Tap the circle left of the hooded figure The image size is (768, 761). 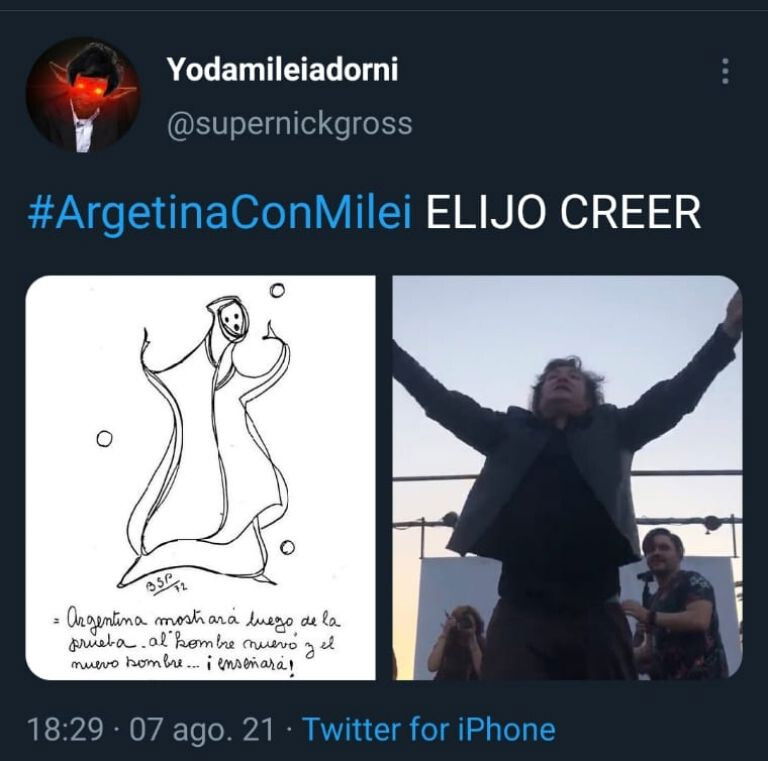pyautogui.click(x=104, y=438)
